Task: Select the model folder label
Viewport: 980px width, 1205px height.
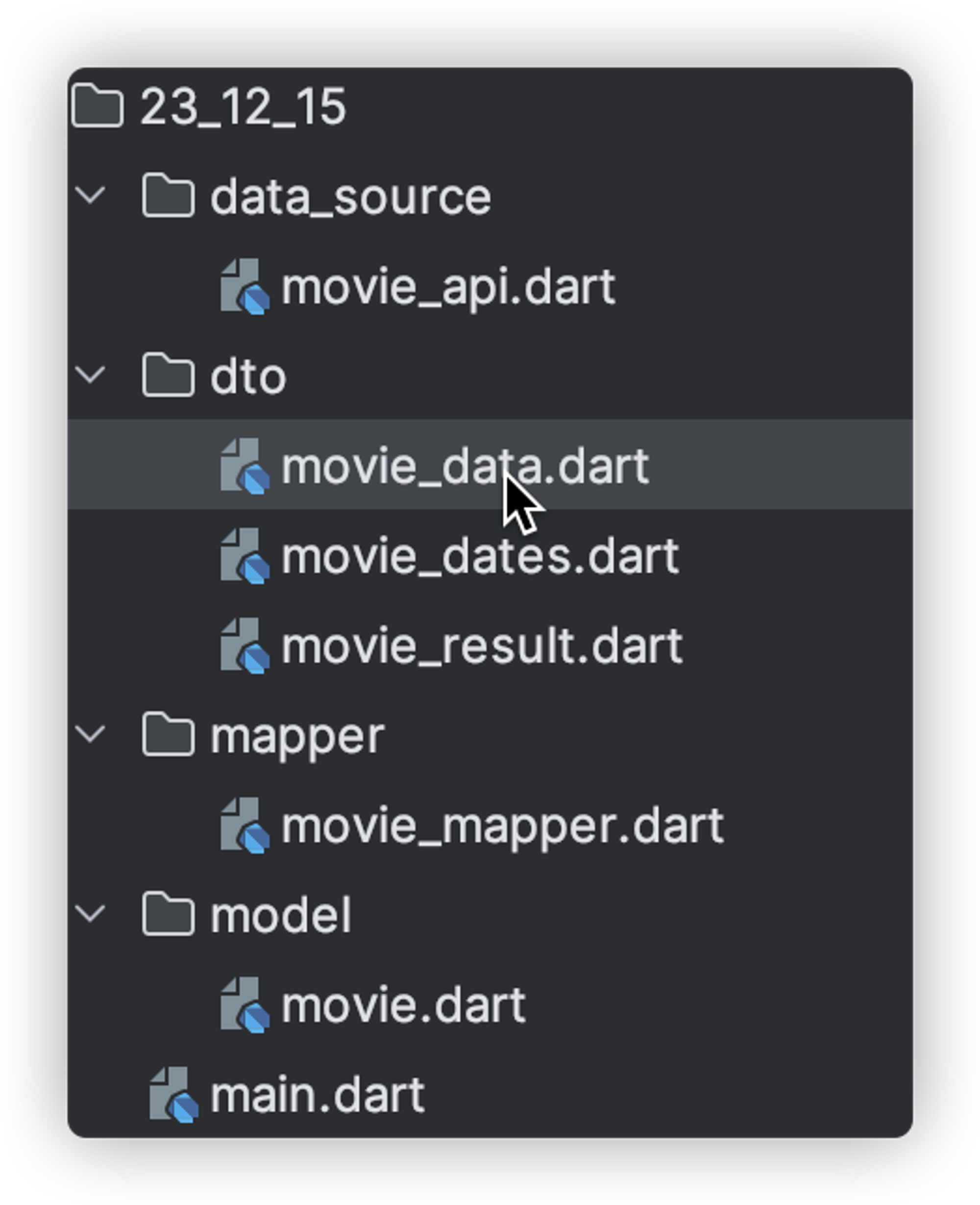Action: coord(281,915)
